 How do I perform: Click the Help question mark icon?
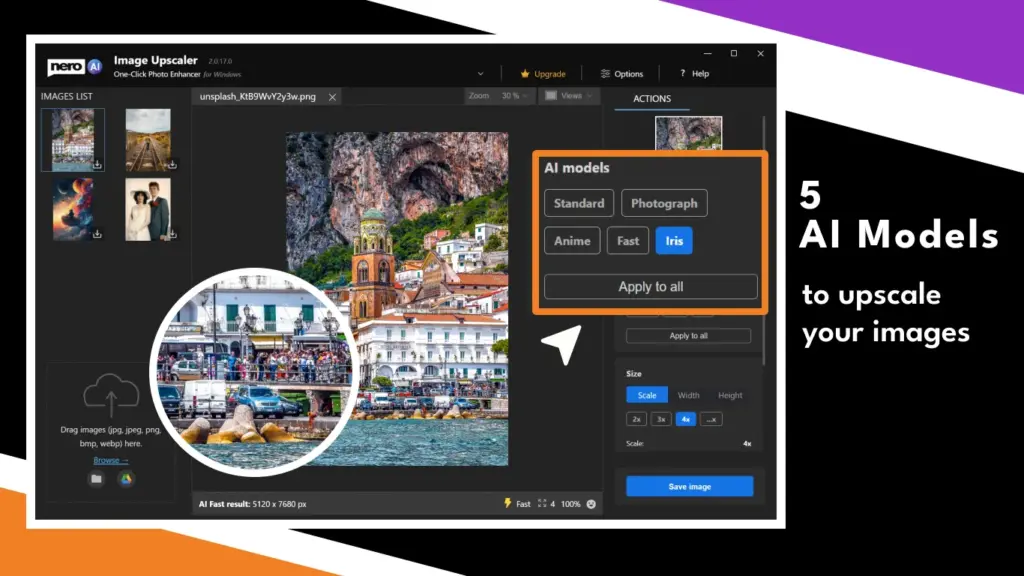681,73
